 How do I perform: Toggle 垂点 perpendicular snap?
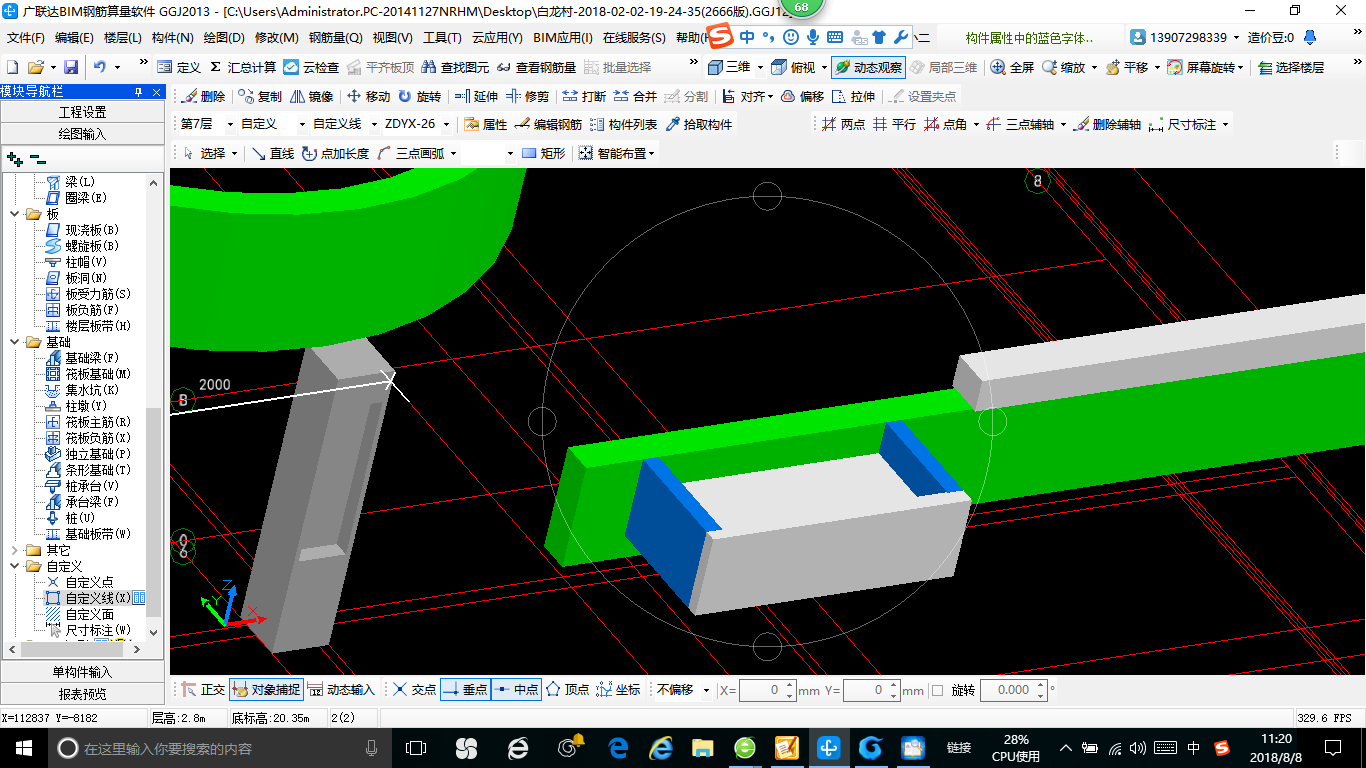pyautogui.click(x=465, y=690)
